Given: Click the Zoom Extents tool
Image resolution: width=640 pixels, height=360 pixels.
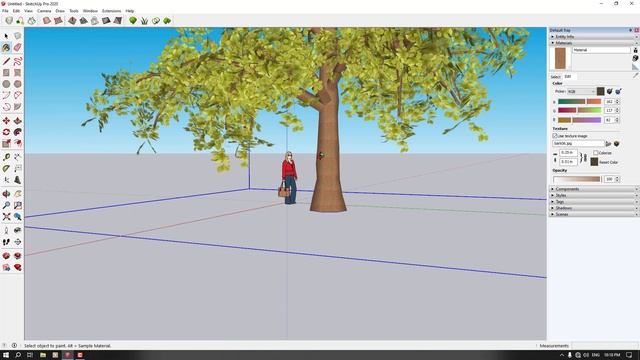Looking at the screenshot, I should pos(6,217).
